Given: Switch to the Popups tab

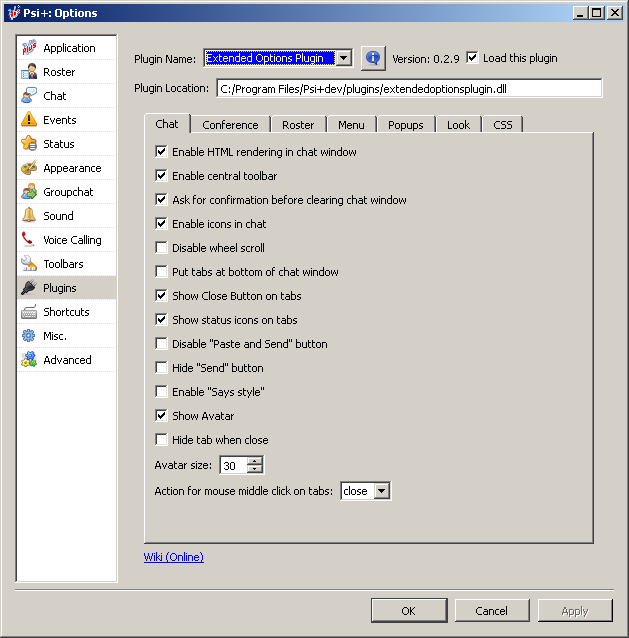Looking at the screenshot, I should coord(406,125).
